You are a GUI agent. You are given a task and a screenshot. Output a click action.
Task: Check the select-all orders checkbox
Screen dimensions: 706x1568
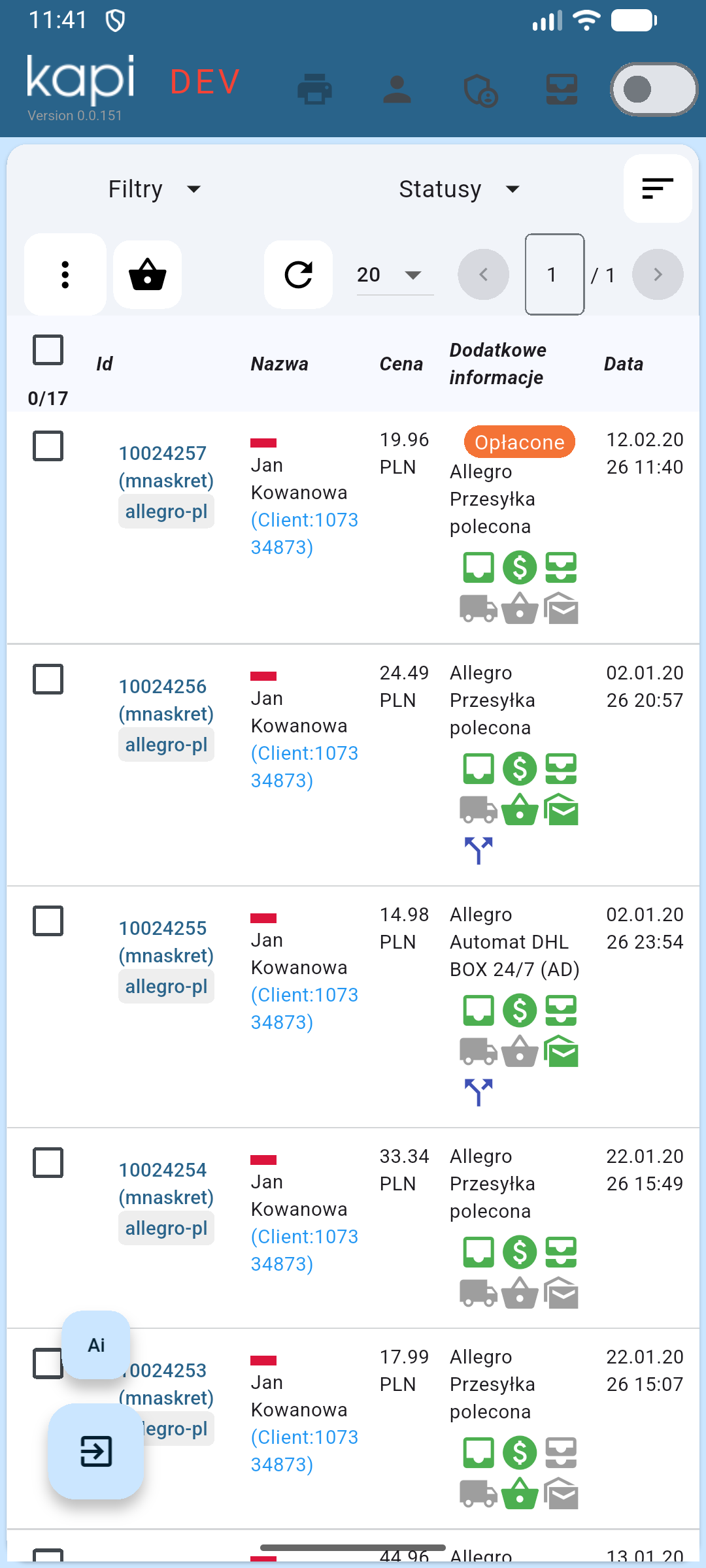click(48, 350)
